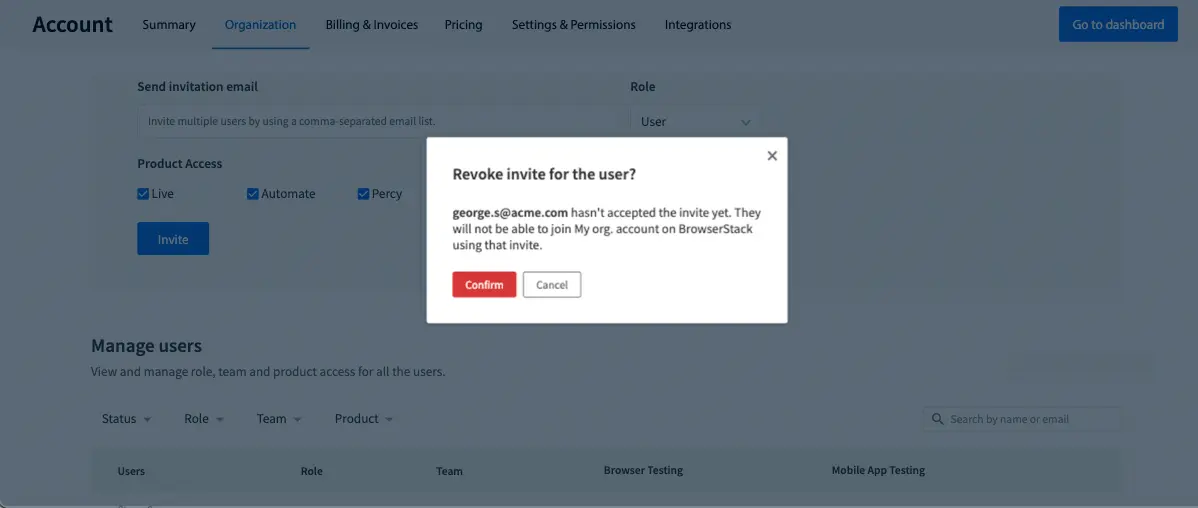Open the Integrations tab
This screenshot has height=508, width=1198.
(x=697, y=25)
